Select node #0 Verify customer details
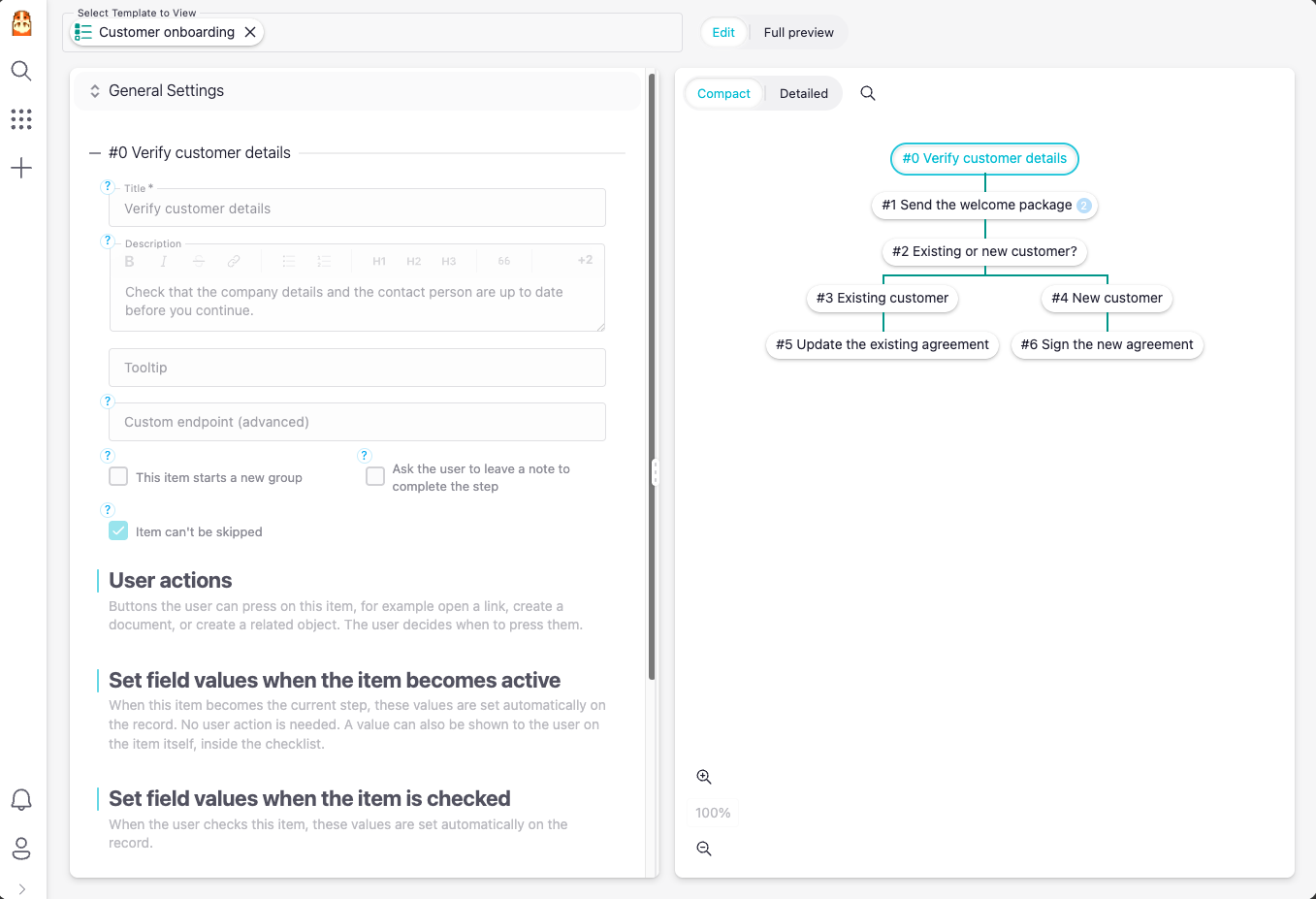 pyautogui.click(x=984, y=158)
